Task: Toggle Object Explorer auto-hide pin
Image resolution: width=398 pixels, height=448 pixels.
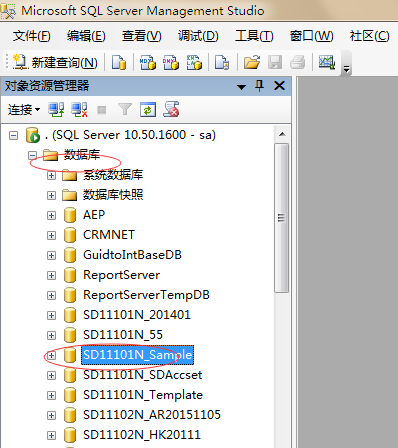Action: point(259,86)
